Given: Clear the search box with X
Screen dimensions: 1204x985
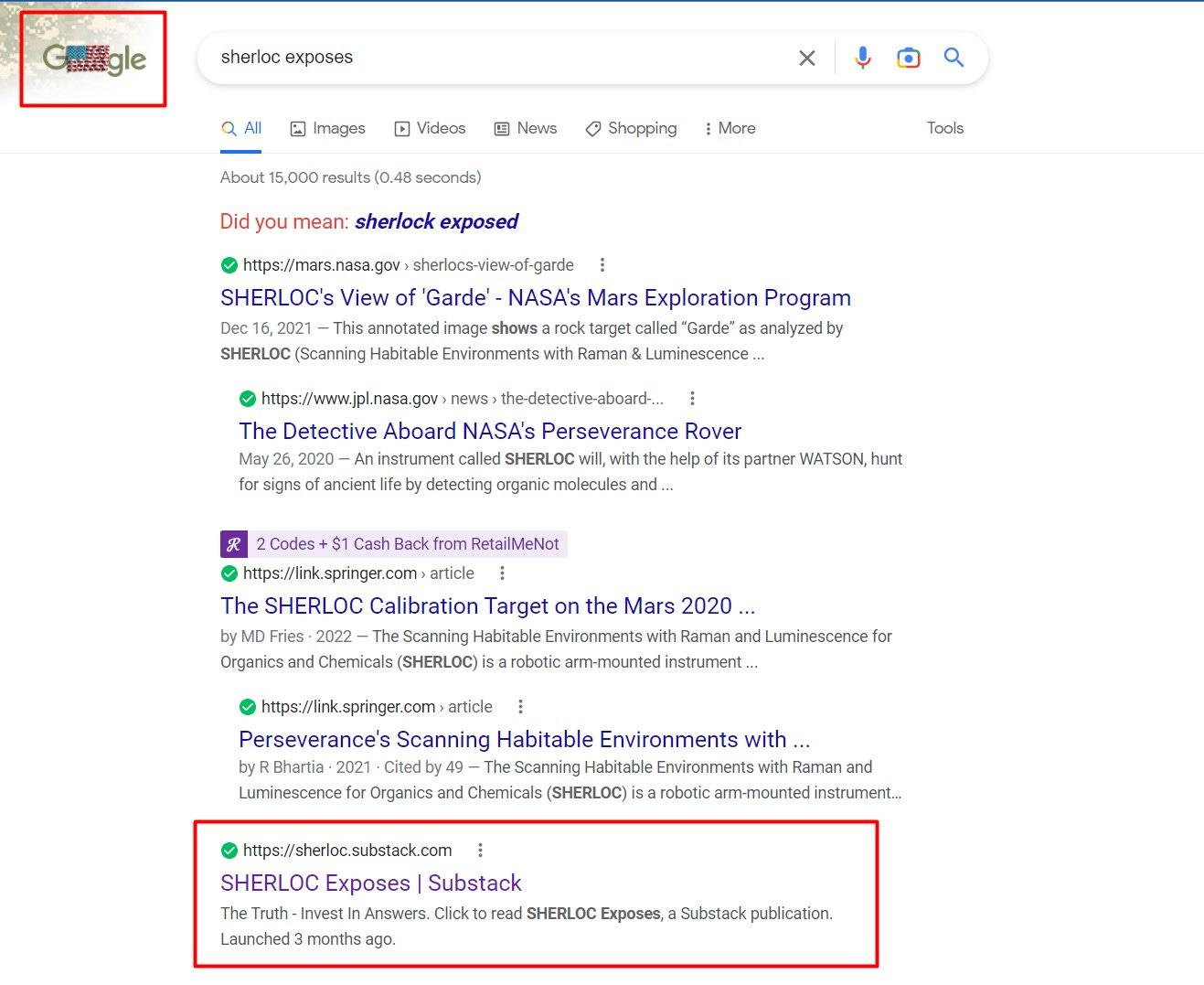Looking at the screenshot, I should point(807,59).
